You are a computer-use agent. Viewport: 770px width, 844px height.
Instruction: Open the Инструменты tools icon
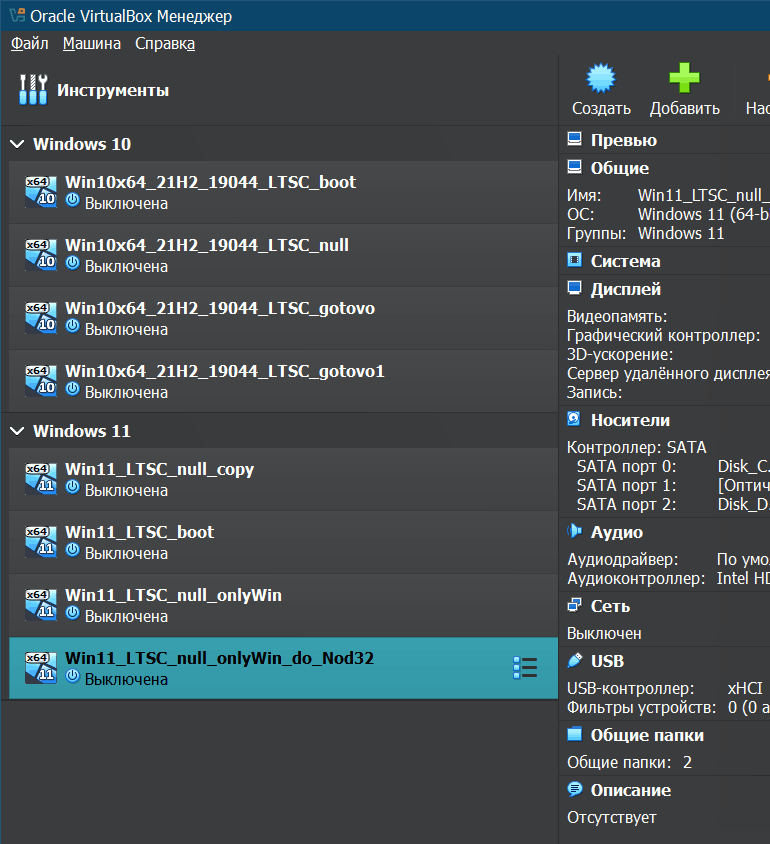click(x=33, y=90)
